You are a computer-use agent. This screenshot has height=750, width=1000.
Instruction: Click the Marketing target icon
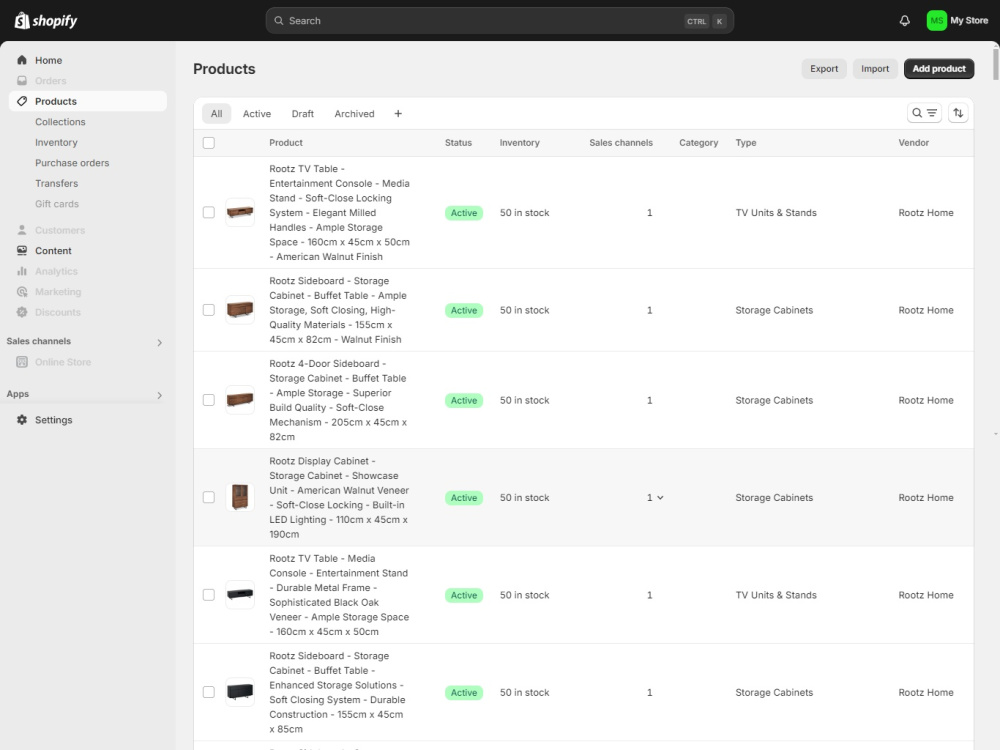(x=22, y=291)
